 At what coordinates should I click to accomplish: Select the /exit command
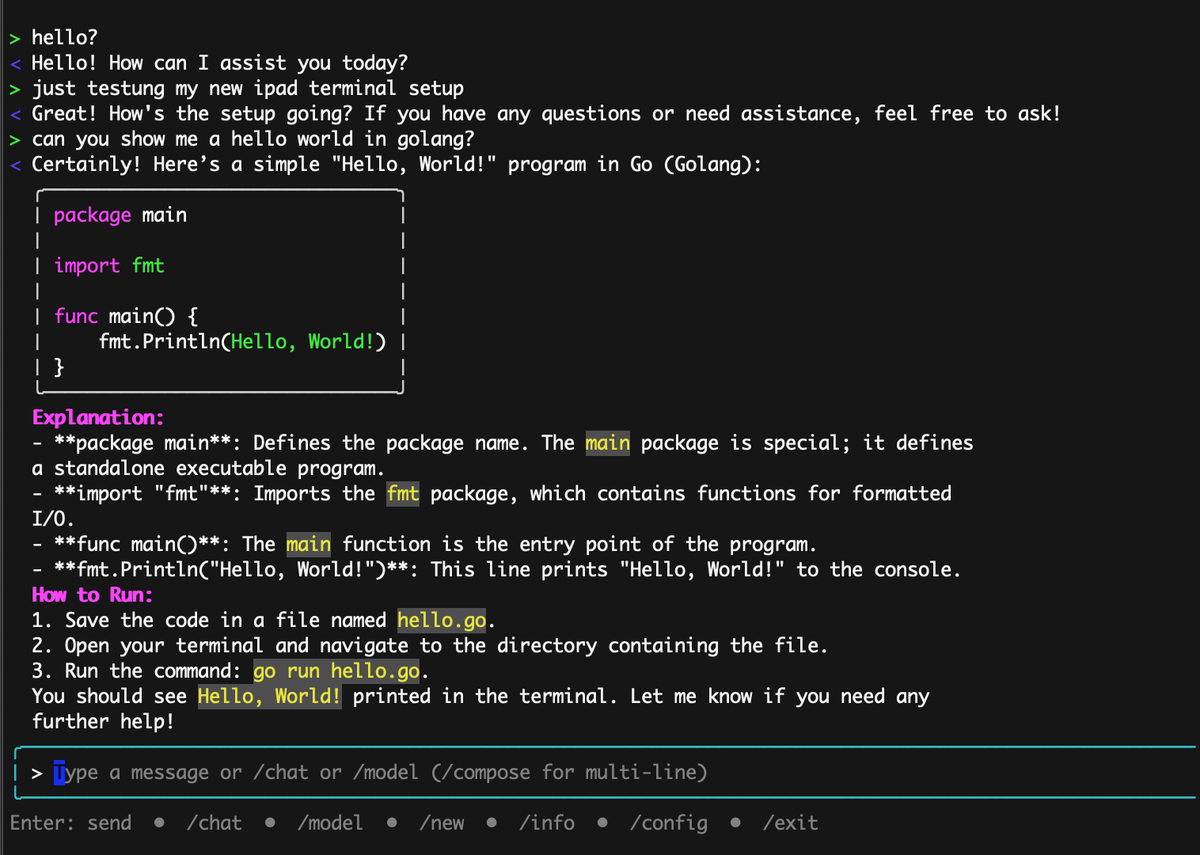[x=790, y=822]
